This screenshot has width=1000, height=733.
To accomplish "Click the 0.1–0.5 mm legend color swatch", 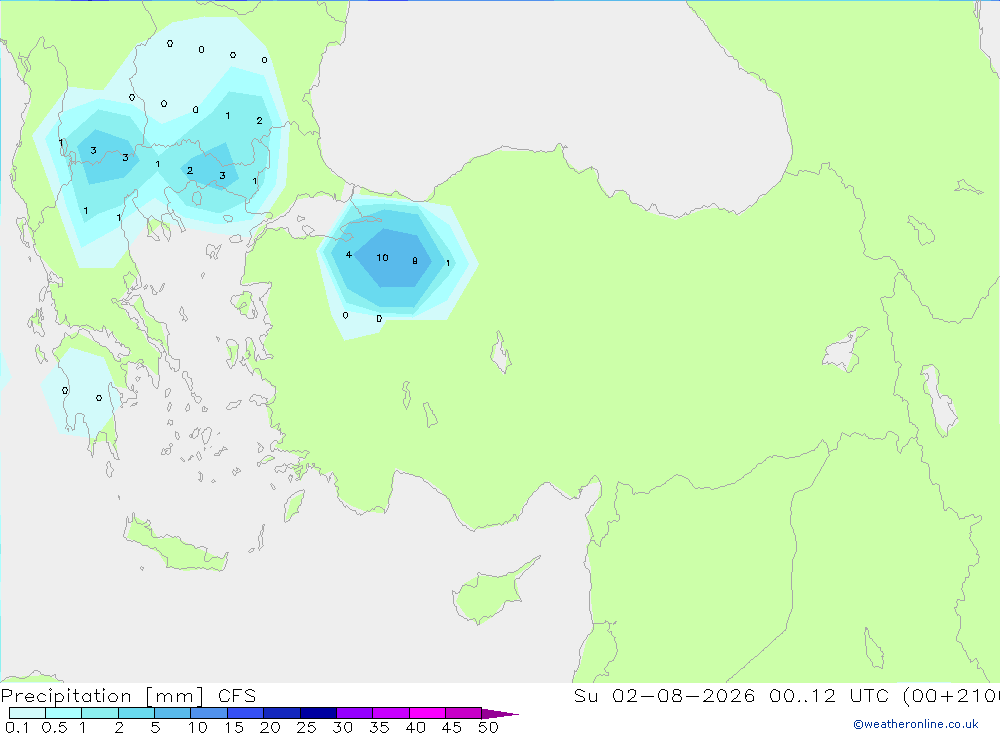I will pyautogui.click(x=27, y=713).
